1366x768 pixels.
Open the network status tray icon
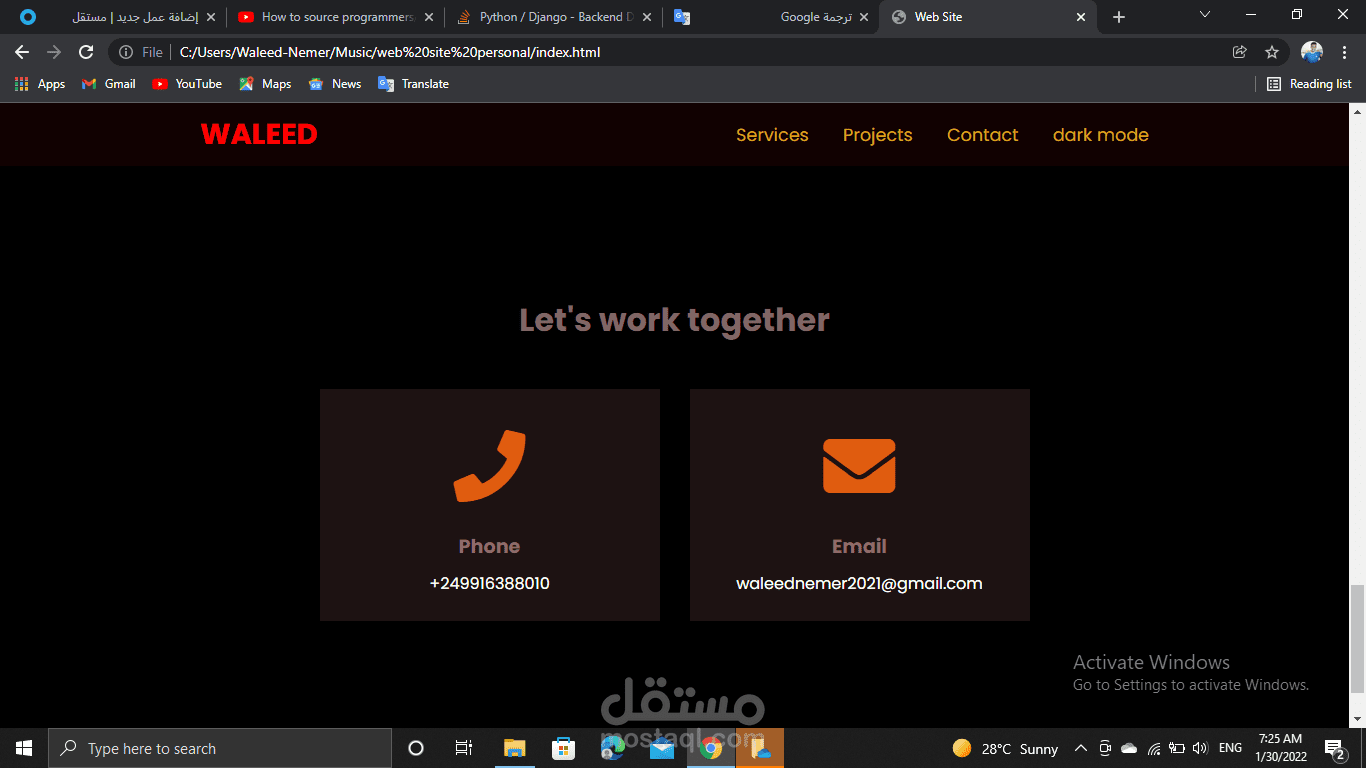1153,748
